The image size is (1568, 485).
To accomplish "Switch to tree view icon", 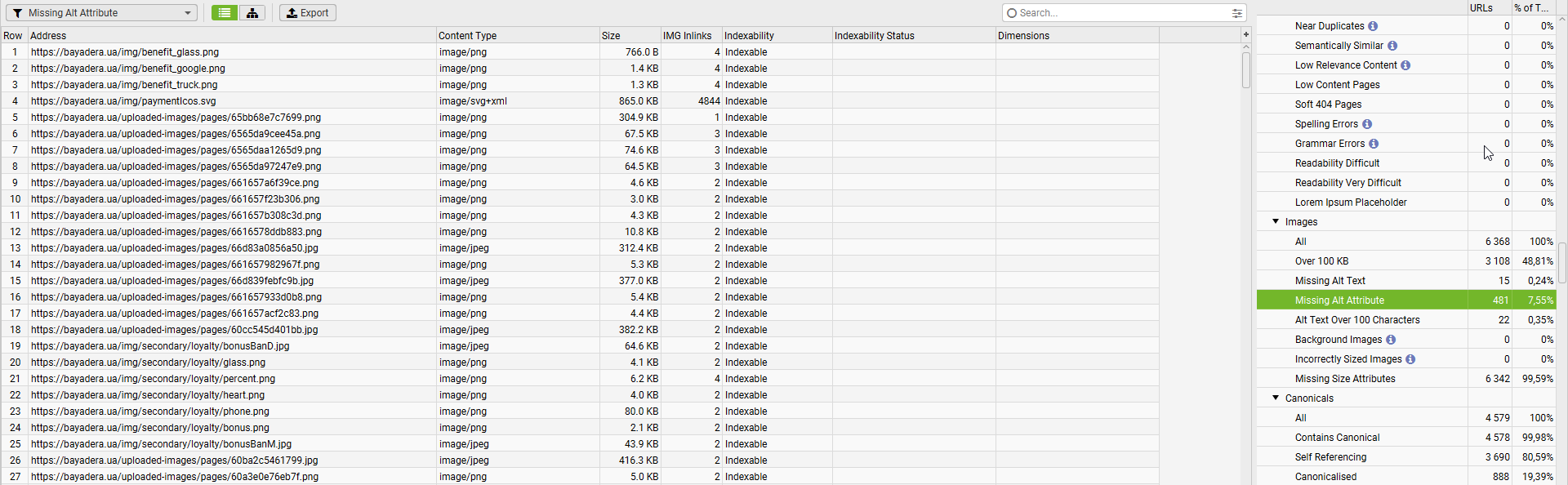I will click(252, 13).
